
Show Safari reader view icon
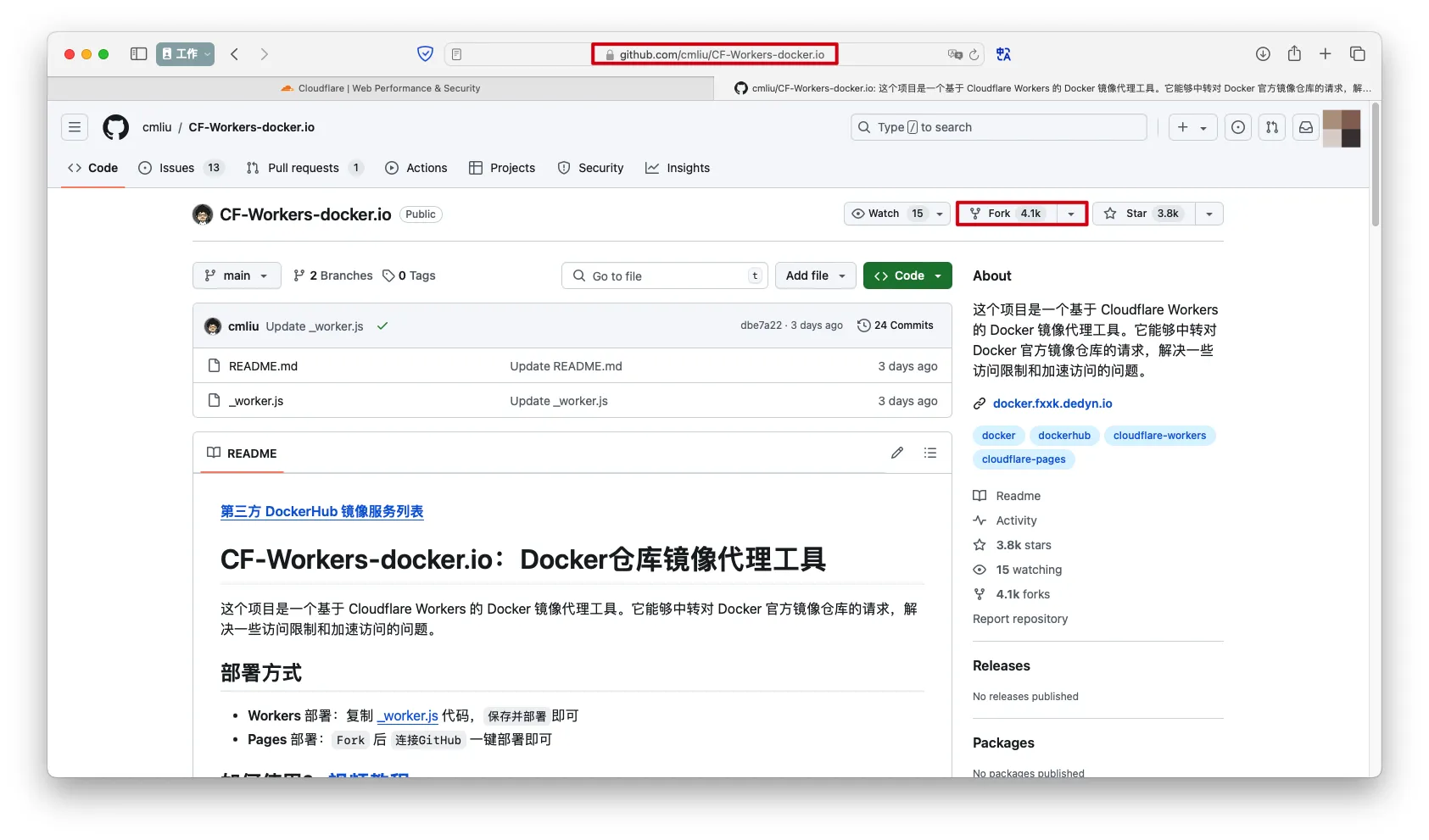click(x=456, y=54)
